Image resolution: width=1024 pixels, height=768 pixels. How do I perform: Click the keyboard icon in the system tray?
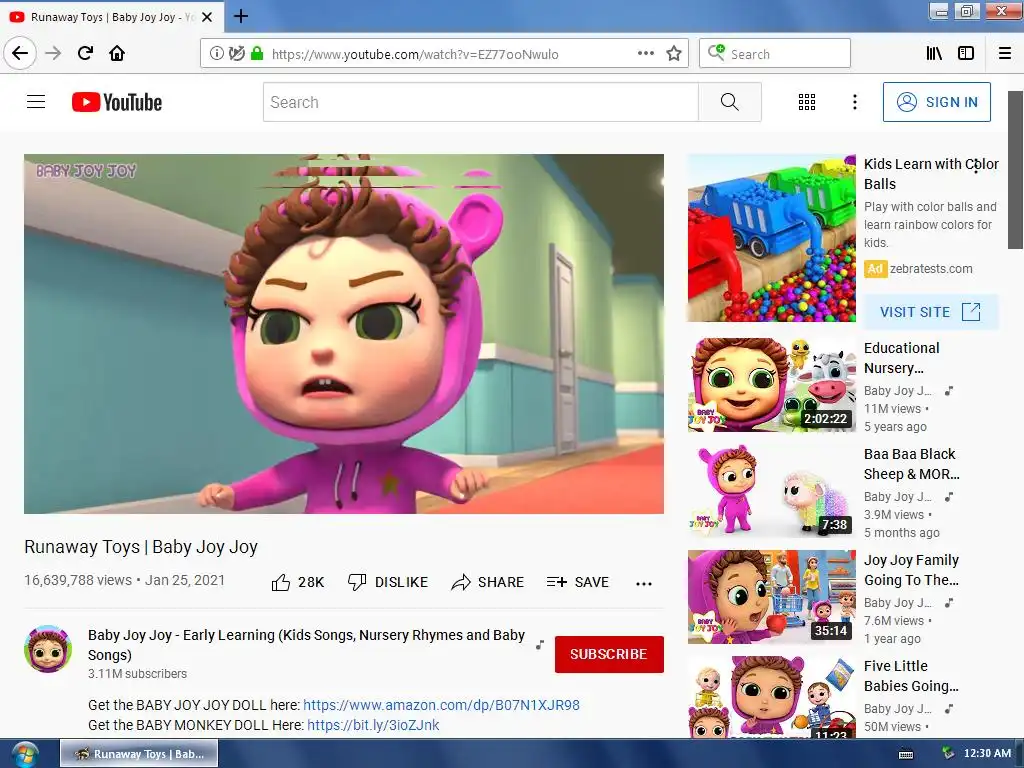[906, 754]
